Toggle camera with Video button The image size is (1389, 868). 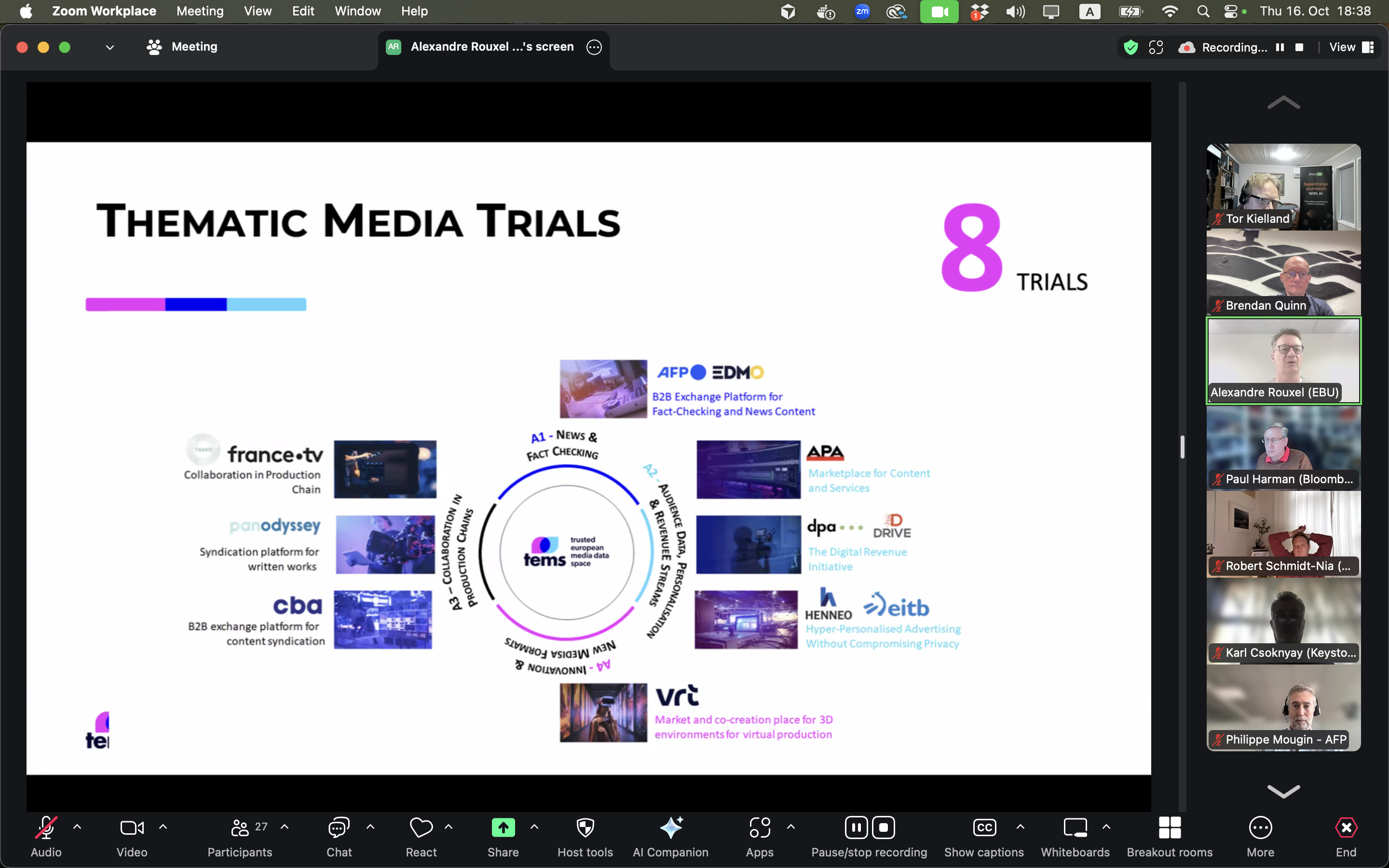coord(132,828)
